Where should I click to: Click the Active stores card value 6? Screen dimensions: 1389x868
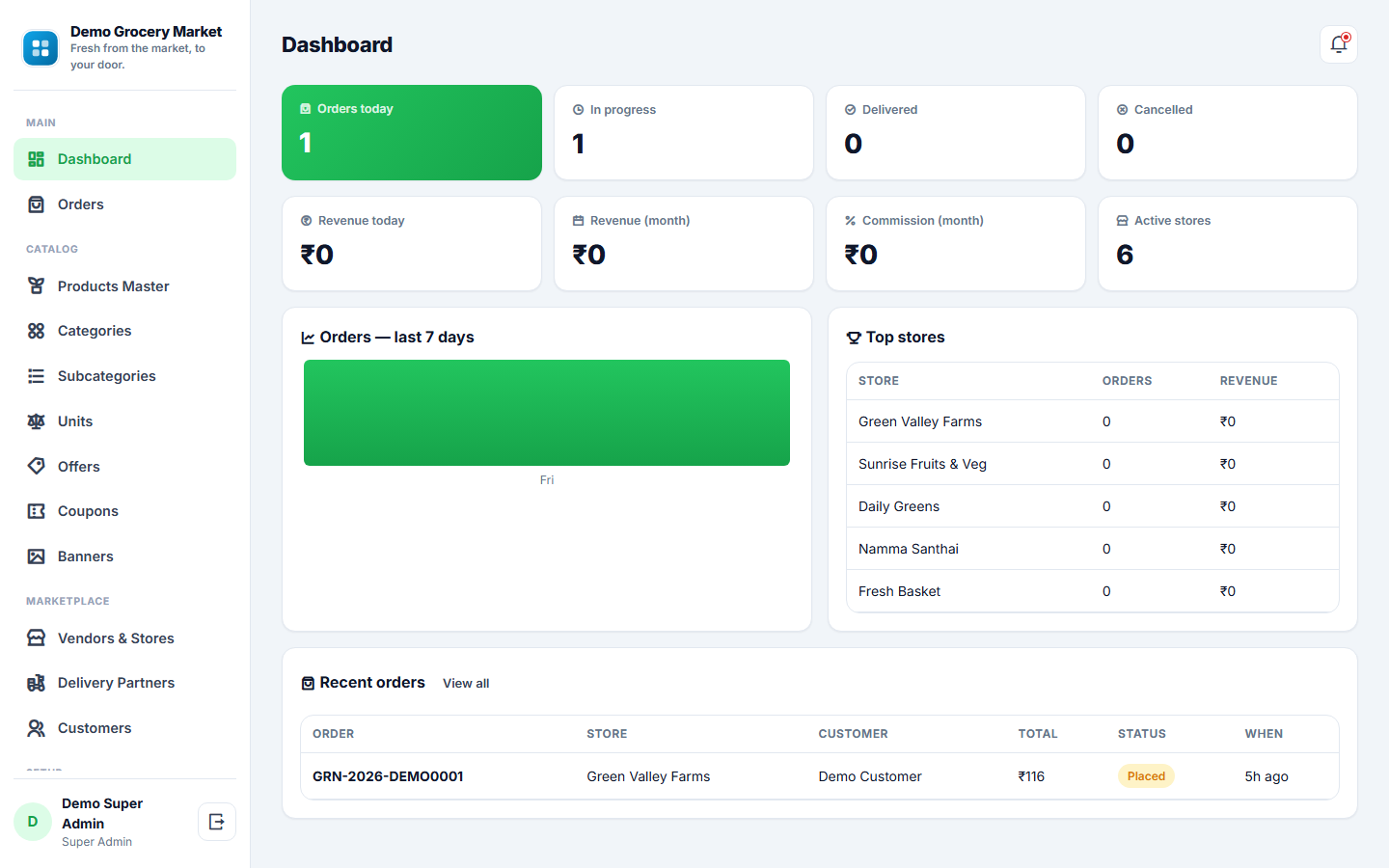pyautogui.click(x=1125, y=255)
